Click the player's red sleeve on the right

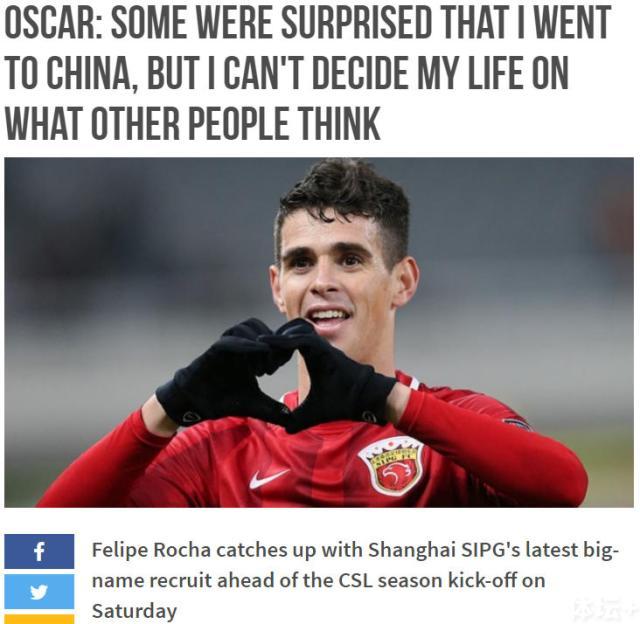tap(492, 443)
